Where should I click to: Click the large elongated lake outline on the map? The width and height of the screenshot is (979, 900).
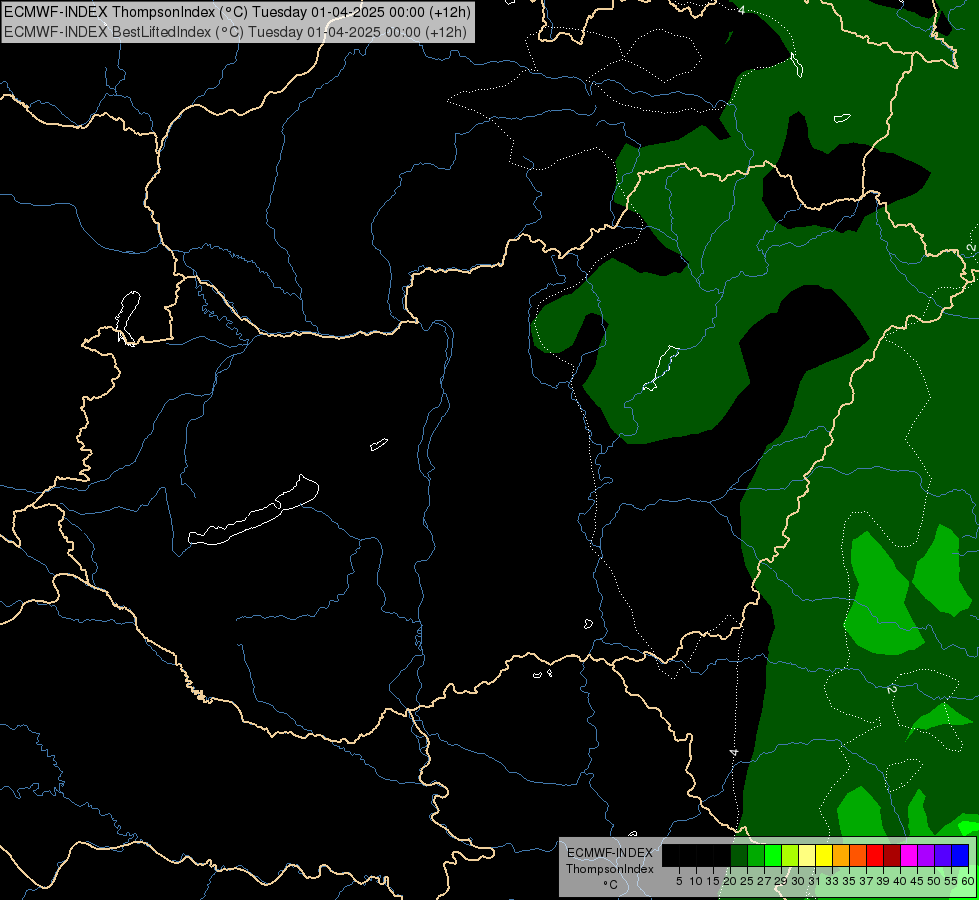pos(253,512)
